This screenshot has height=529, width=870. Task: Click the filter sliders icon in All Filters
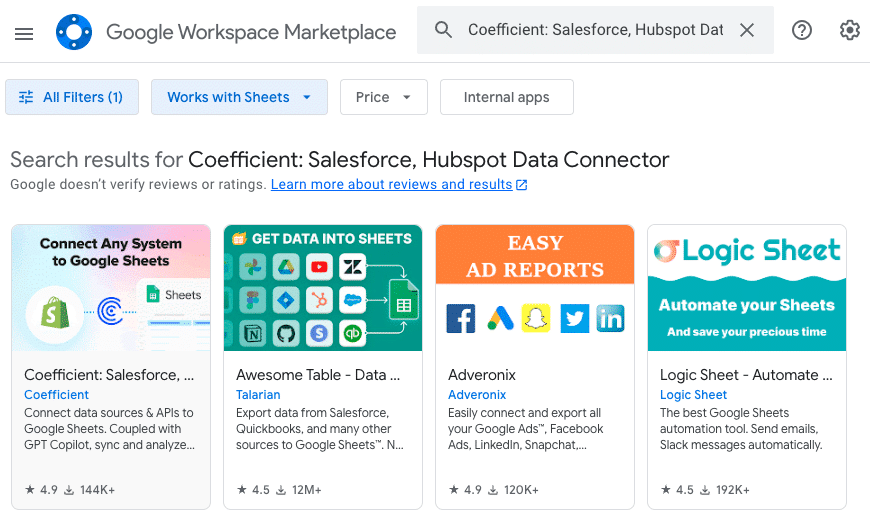[x=26, y=97]
